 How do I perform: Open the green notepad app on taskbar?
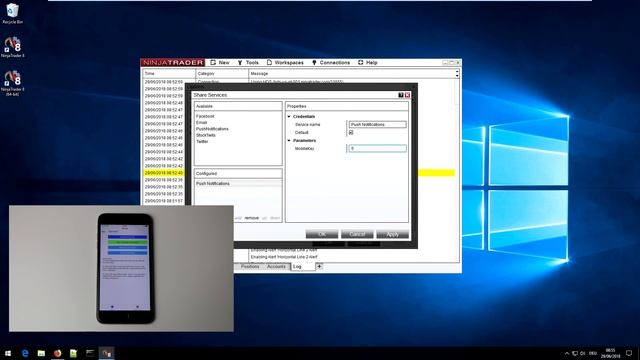tap(73, 353)
